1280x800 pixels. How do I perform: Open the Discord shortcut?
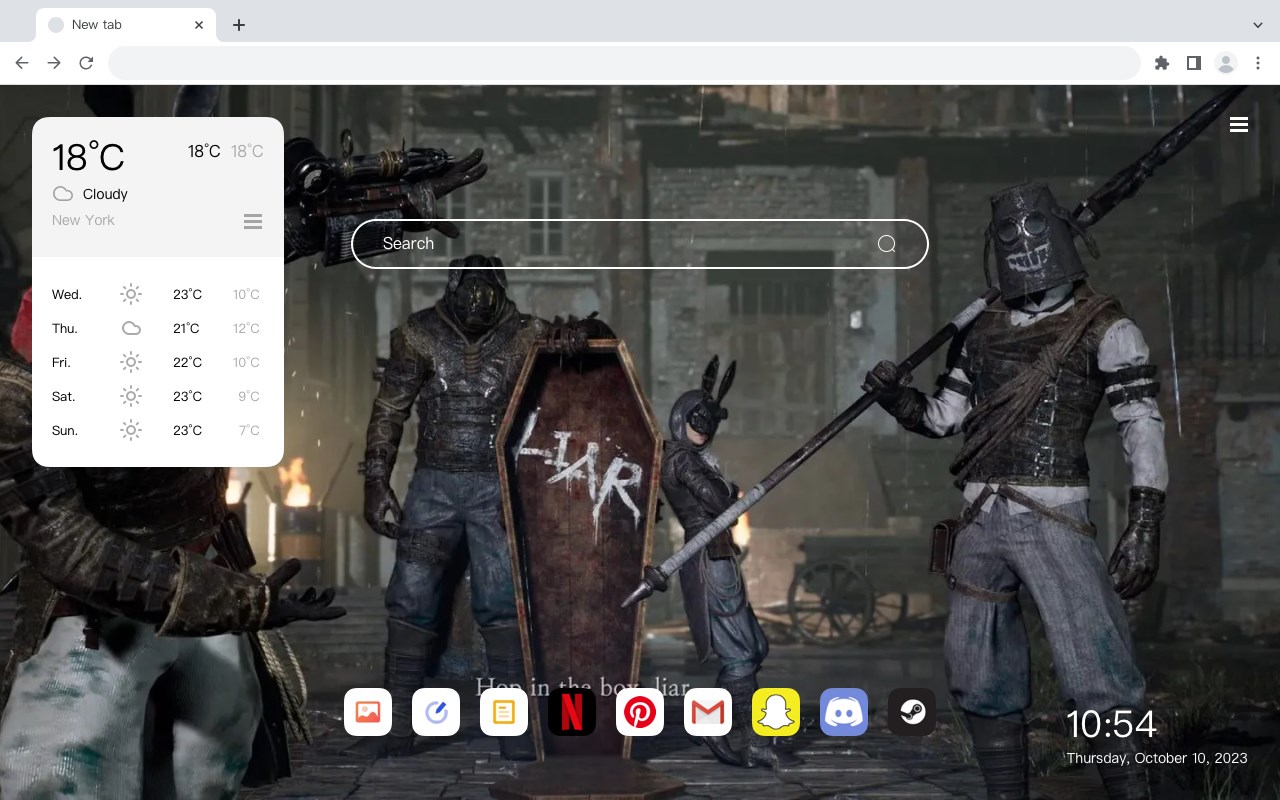[844, 712]
